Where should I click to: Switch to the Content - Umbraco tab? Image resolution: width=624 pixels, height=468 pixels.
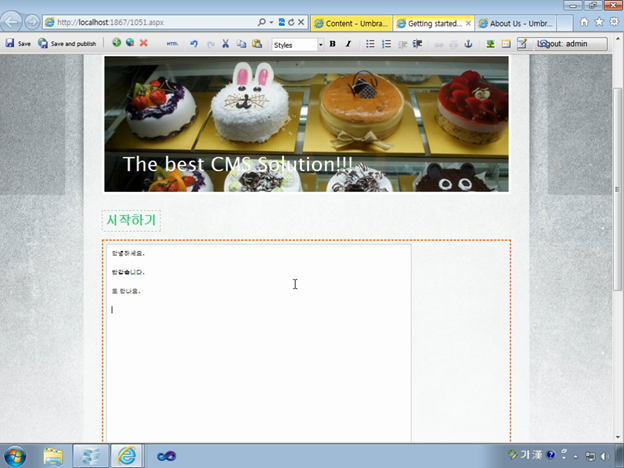351,23
